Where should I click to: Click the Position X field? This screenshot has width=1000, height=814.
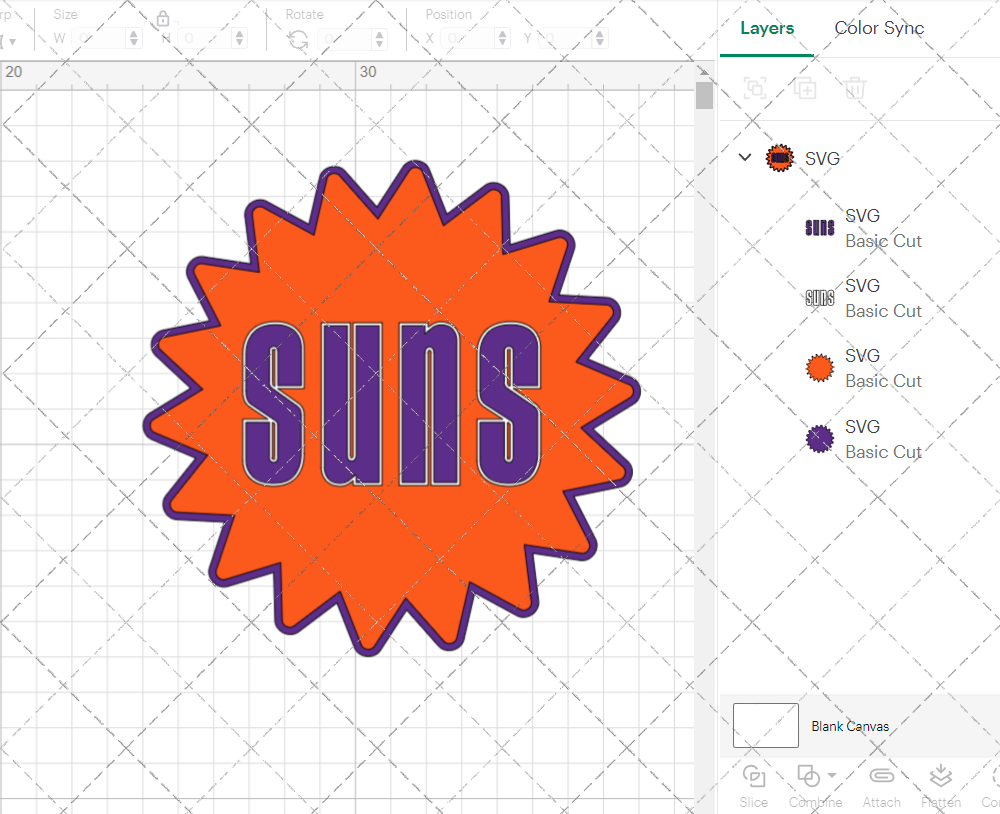pyautogui.click(x=469, y=38)
